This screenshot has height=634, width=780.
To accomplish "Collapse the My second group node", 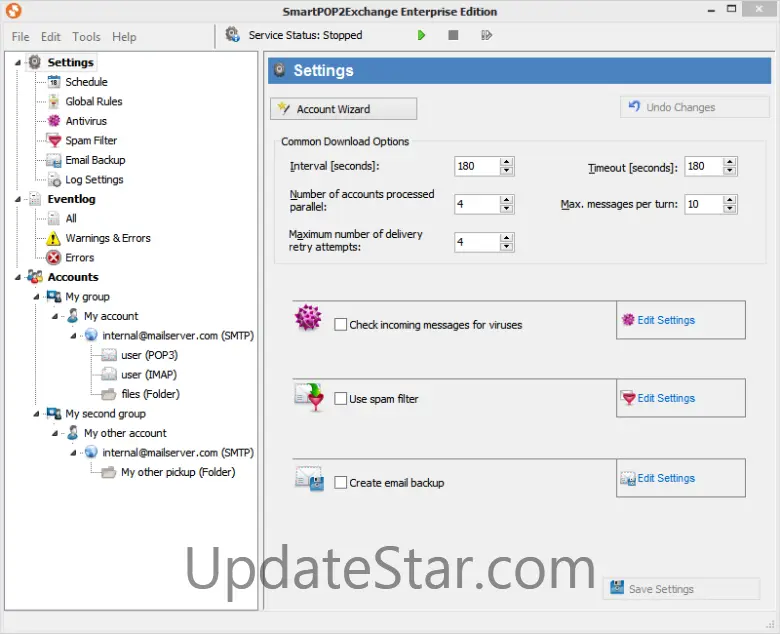I will tap(36, 414).
